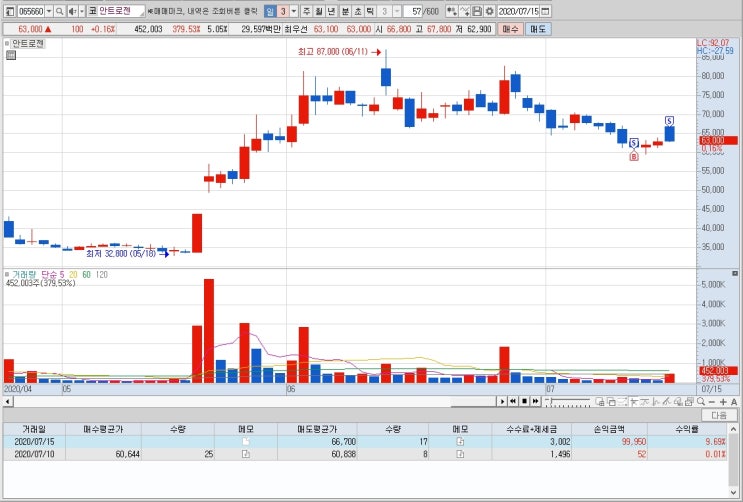Open the sell memo icon in the 2020/07/10 row
Image resolution: width=743 pixels, height=502 pixels.
pyautogui.click(x=460, y=454)
